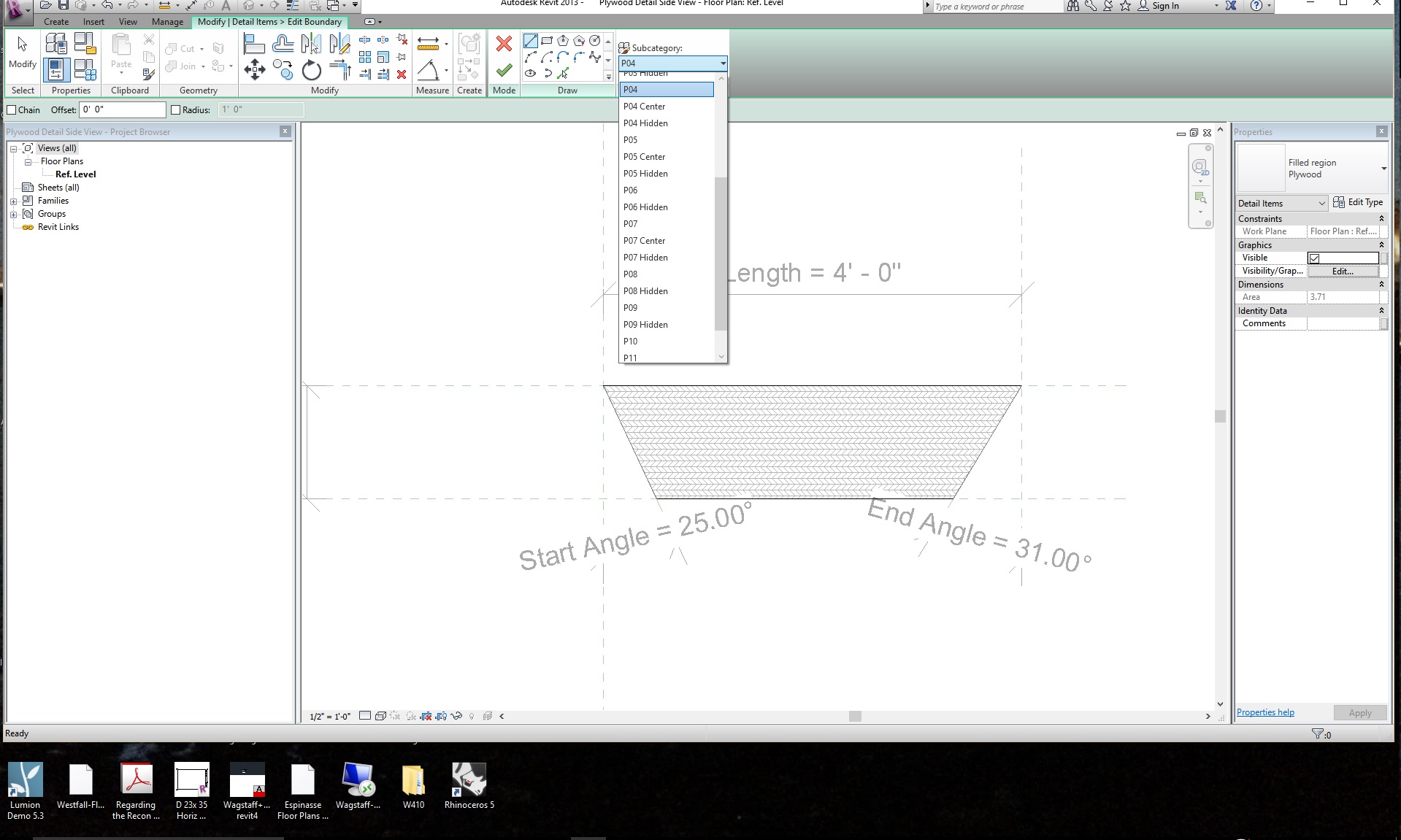1401x840 pixels.
Task: Pick P05 Hidden from the subcategory list
Action: [x=645, y=174]
